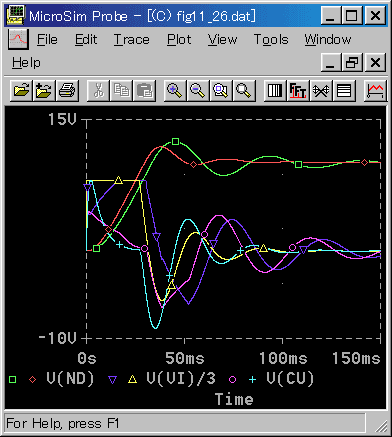
Task: Toggle the FFT toolbar icon
Action: (x=298, y=90)
